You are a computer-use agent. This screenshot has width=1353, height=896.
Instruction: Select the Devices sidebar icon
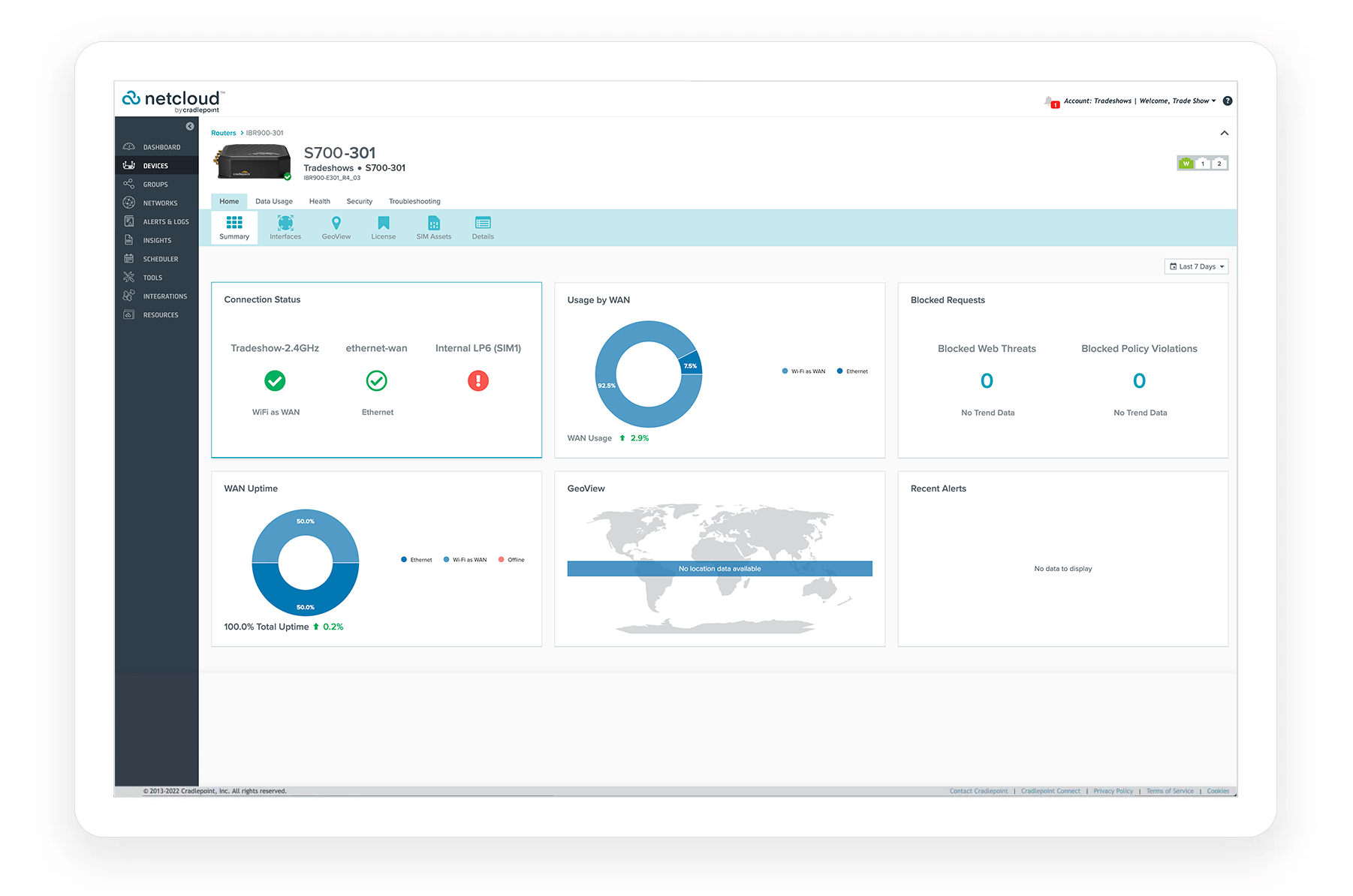pos(129,165)
